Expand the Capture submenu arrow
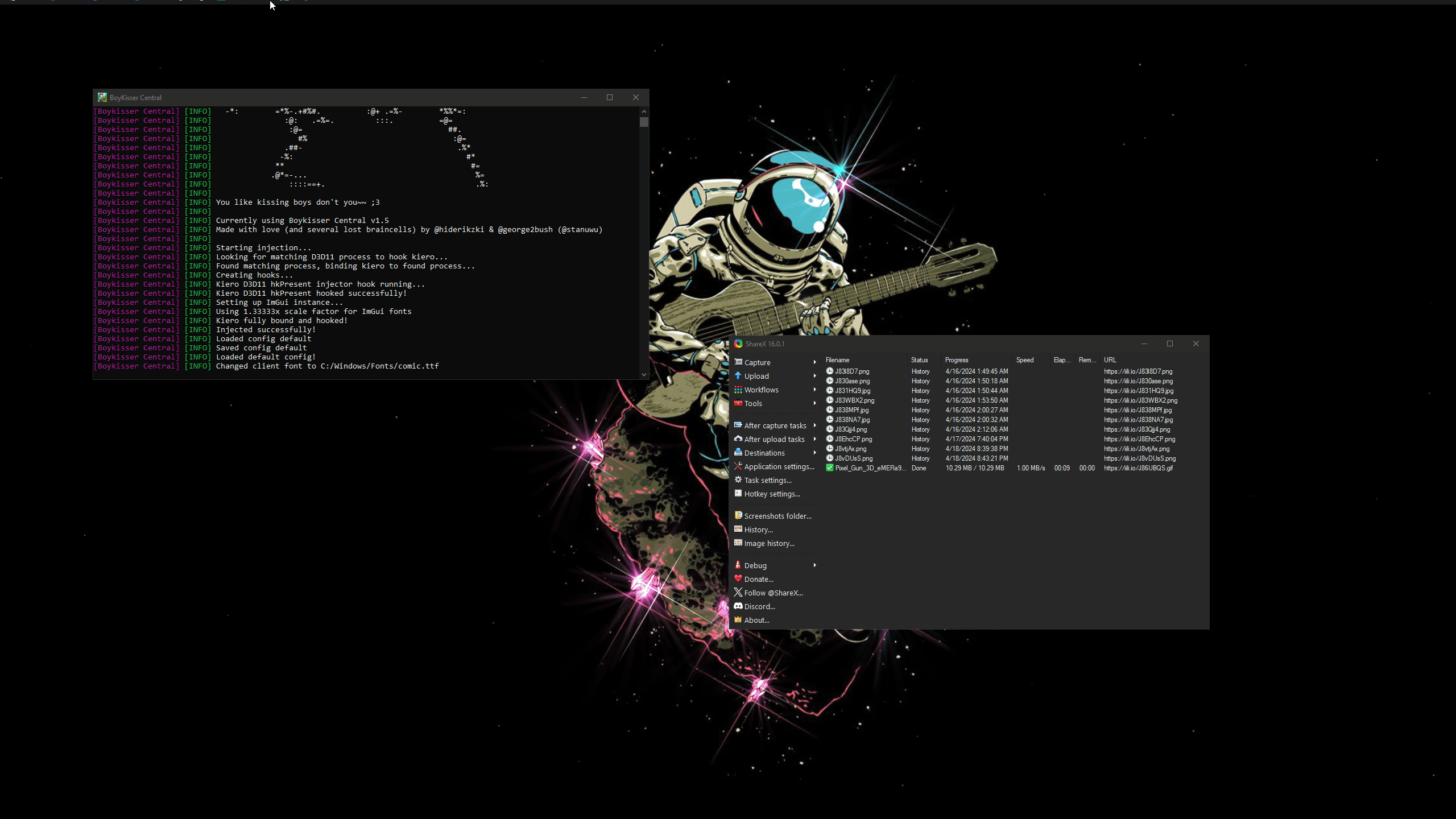Image resolution: width=1456 pixels, height=819 pixels. (814, 362)
